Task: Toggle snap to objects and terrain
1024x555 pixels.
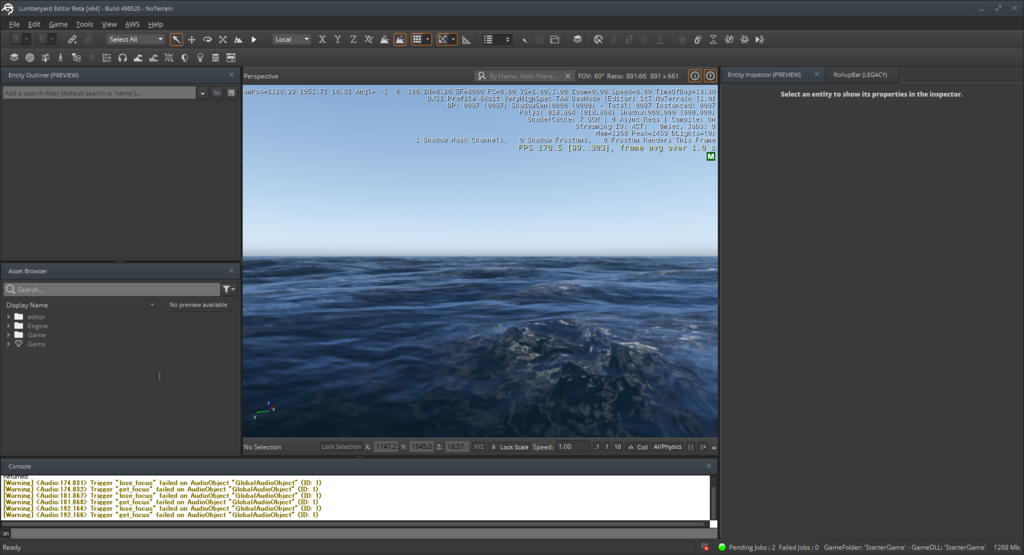Action: [400, 40]
